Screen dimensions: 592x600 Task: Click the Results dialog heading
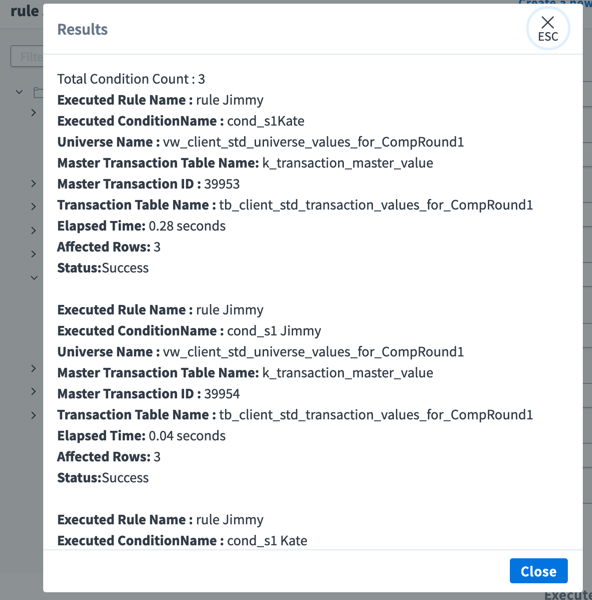(x=82, y=29)
